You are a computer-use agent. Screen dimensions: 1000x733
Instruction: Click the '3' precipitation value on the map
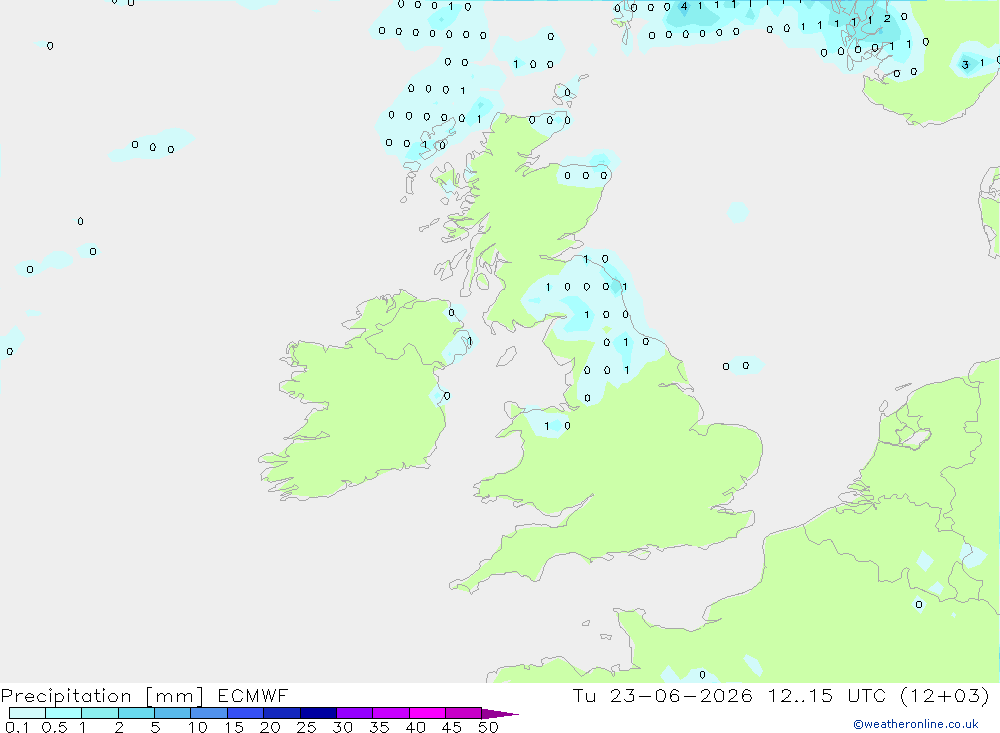click(x=965, y=64)
